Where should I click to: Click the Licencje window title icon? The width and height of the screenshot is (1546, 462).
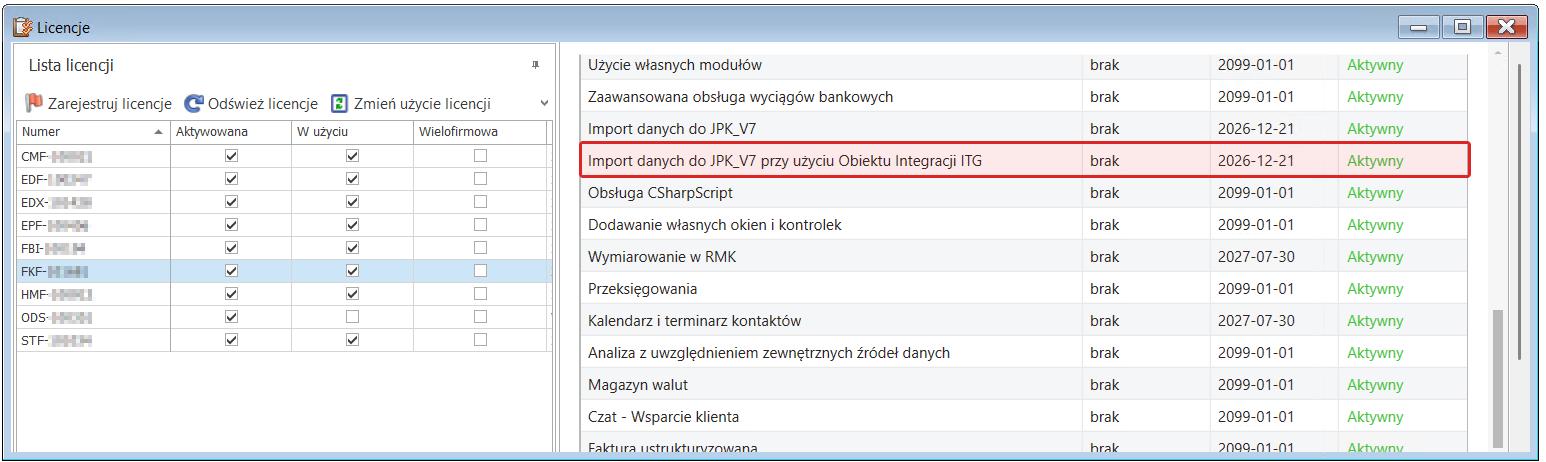(x=23, y=27)
